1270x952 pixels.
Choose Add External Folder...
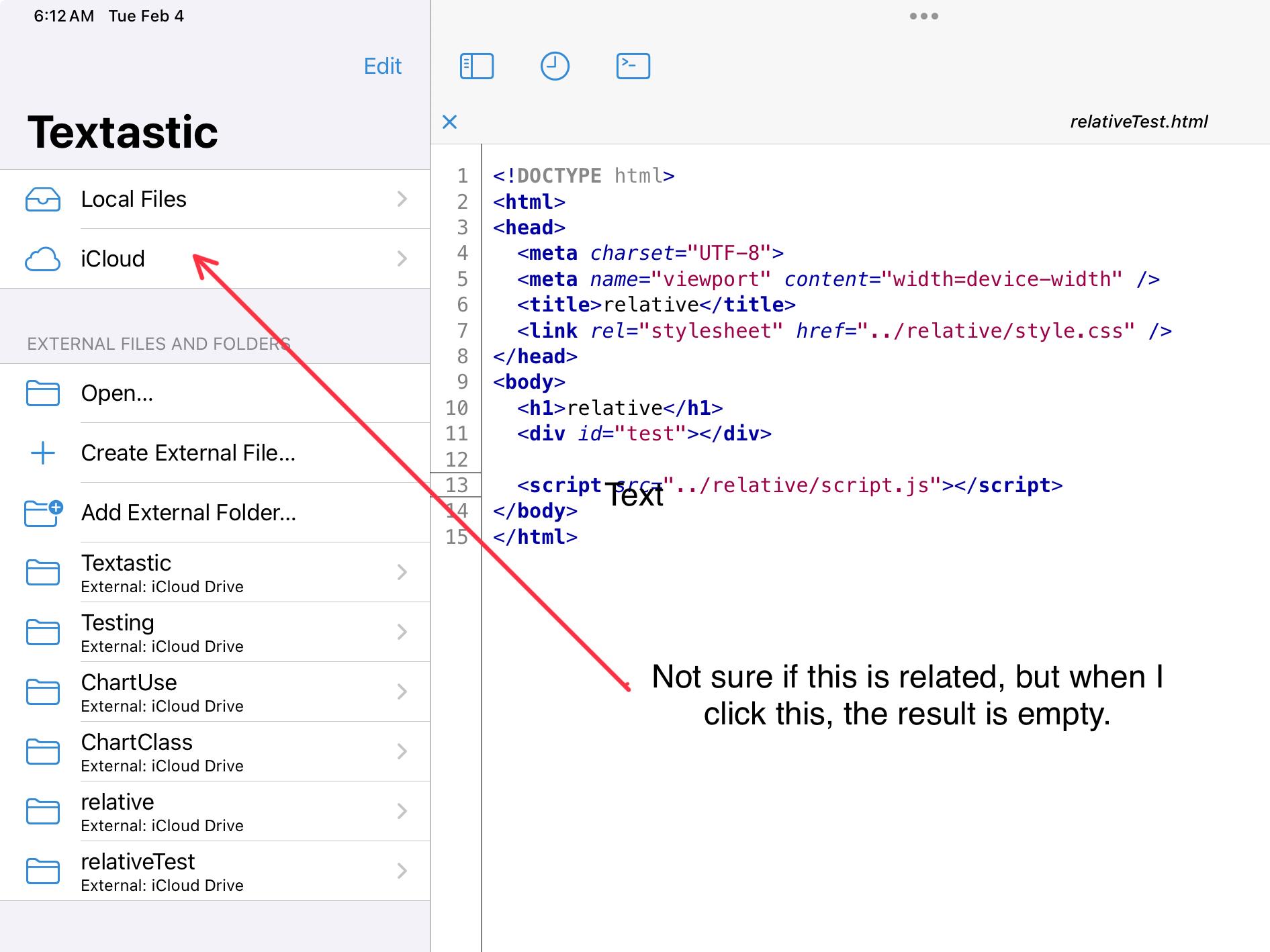pos(215,513)
